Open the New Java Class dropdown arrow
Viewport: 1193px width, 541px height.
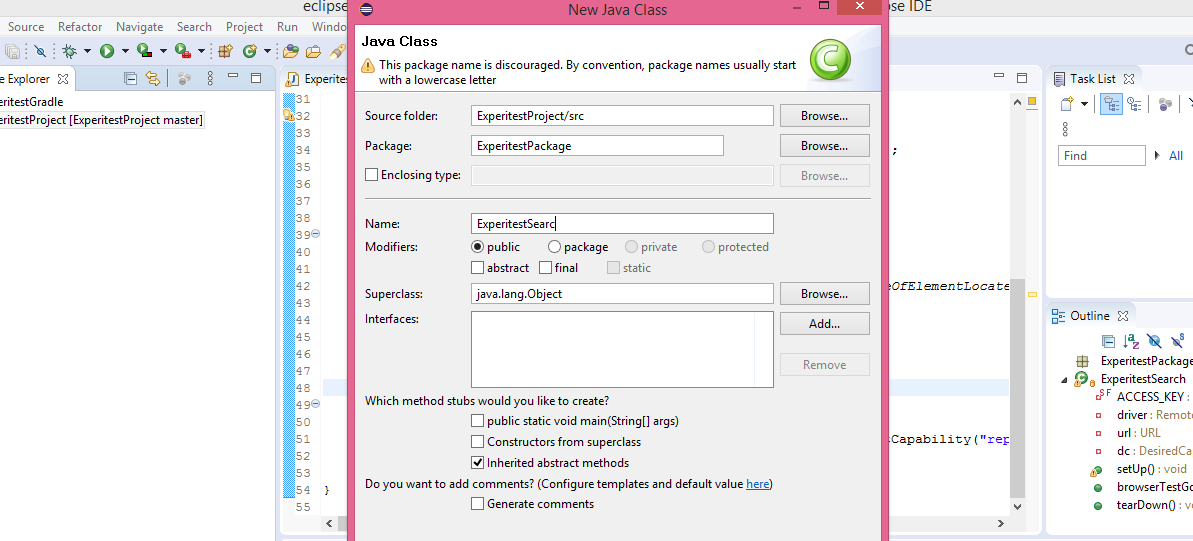pos(267,52)
